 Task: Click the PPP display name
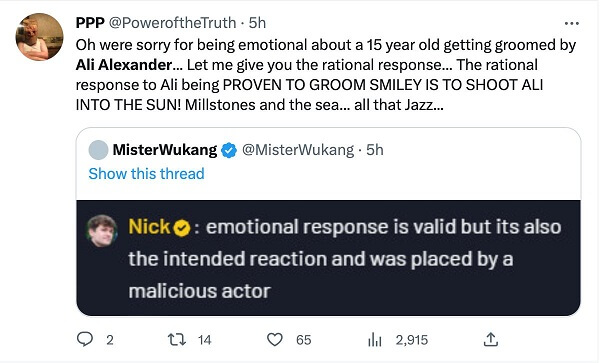(x=90, y=23)
